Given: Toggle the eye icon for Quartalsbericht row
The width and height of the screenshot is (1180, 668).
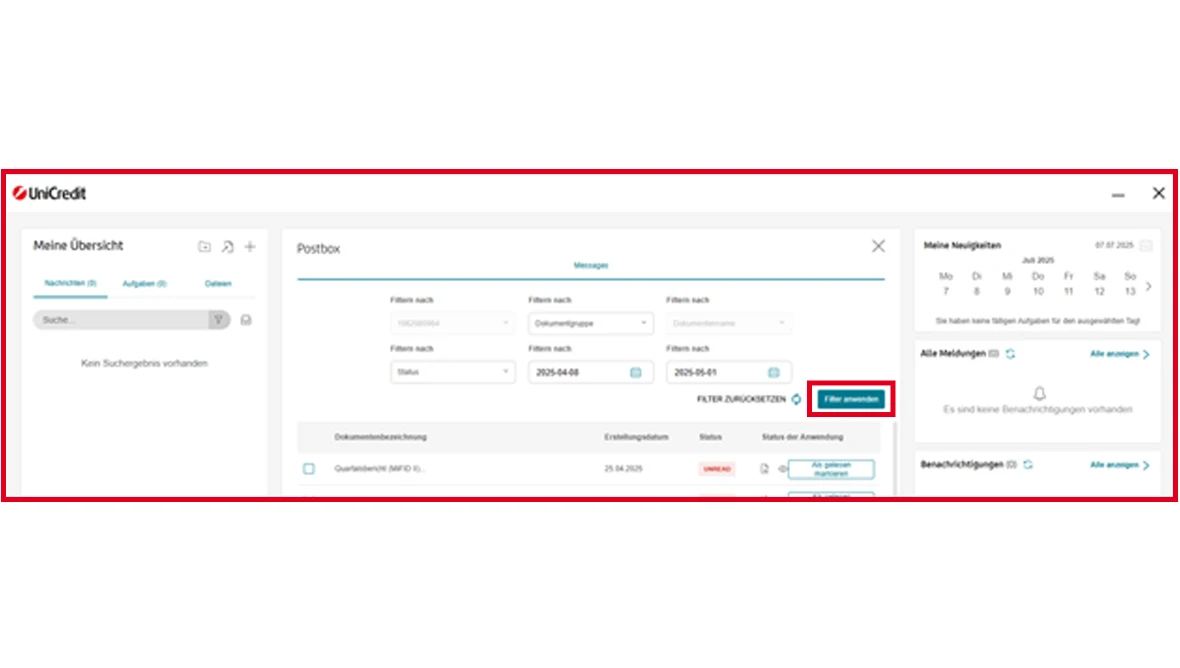Looking at the screenshot, I should [x=782, y=469].
